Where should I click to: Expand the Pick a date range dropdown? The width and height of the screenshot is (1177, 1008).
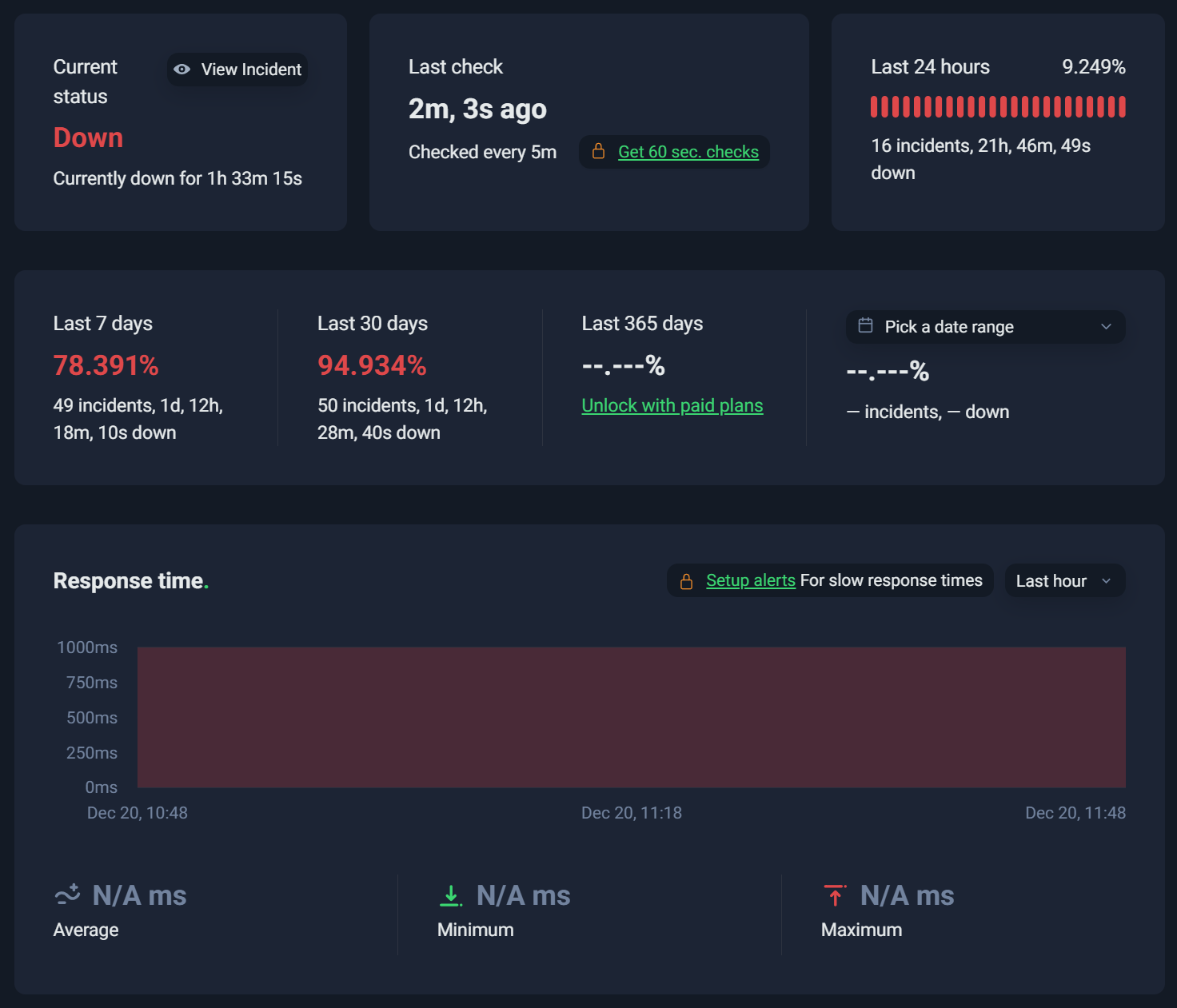pos(985,327)
